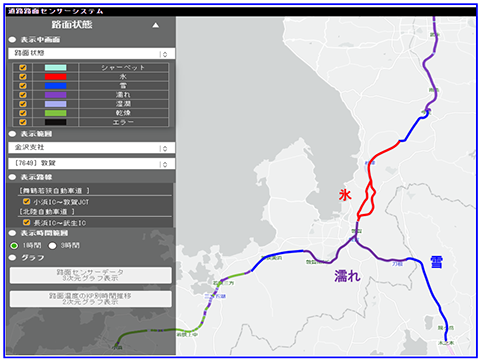This screenshot has width=480, height=361.
Task: Toggle the 雪 (snow) legend checkbox
Action: (23, 86)
